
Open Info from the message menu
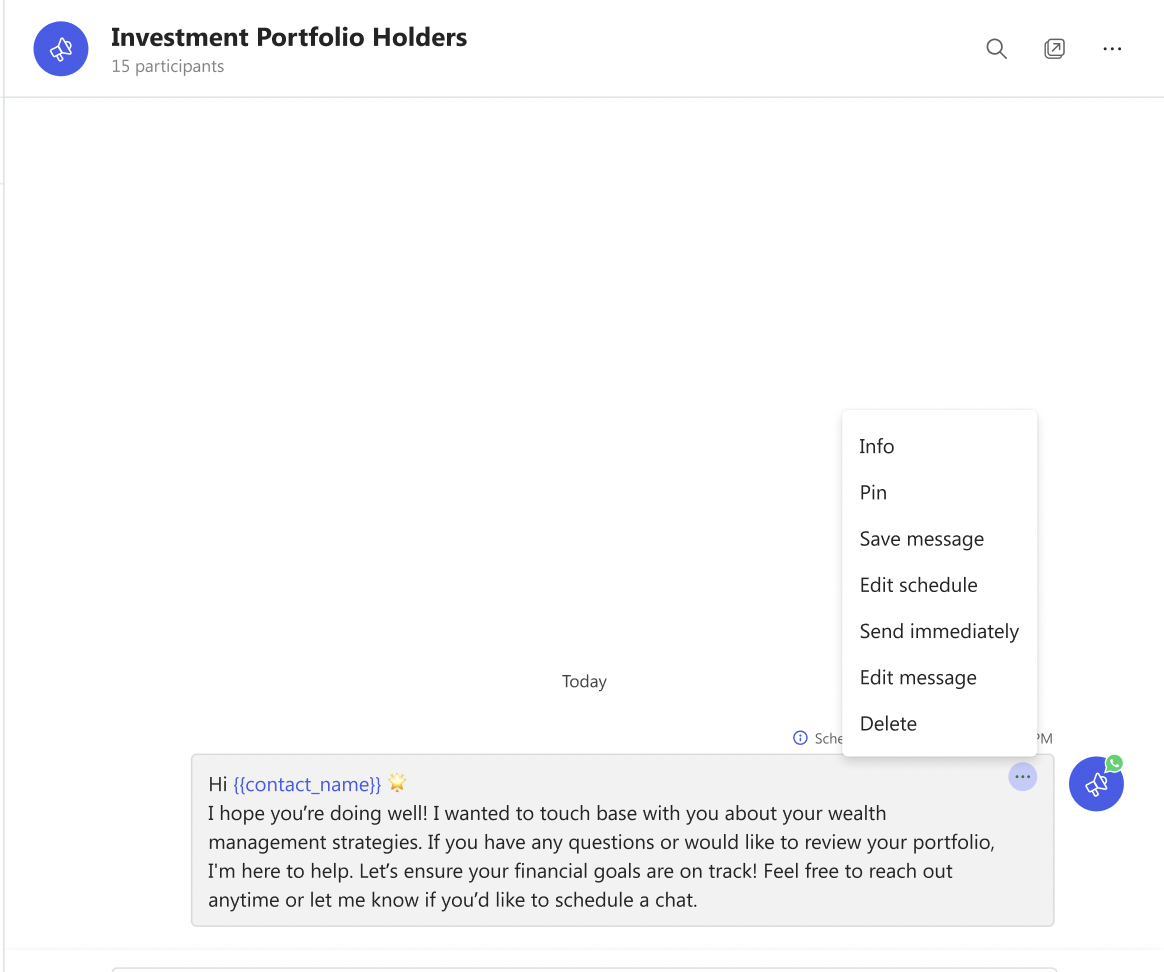[x=876, y=446]
